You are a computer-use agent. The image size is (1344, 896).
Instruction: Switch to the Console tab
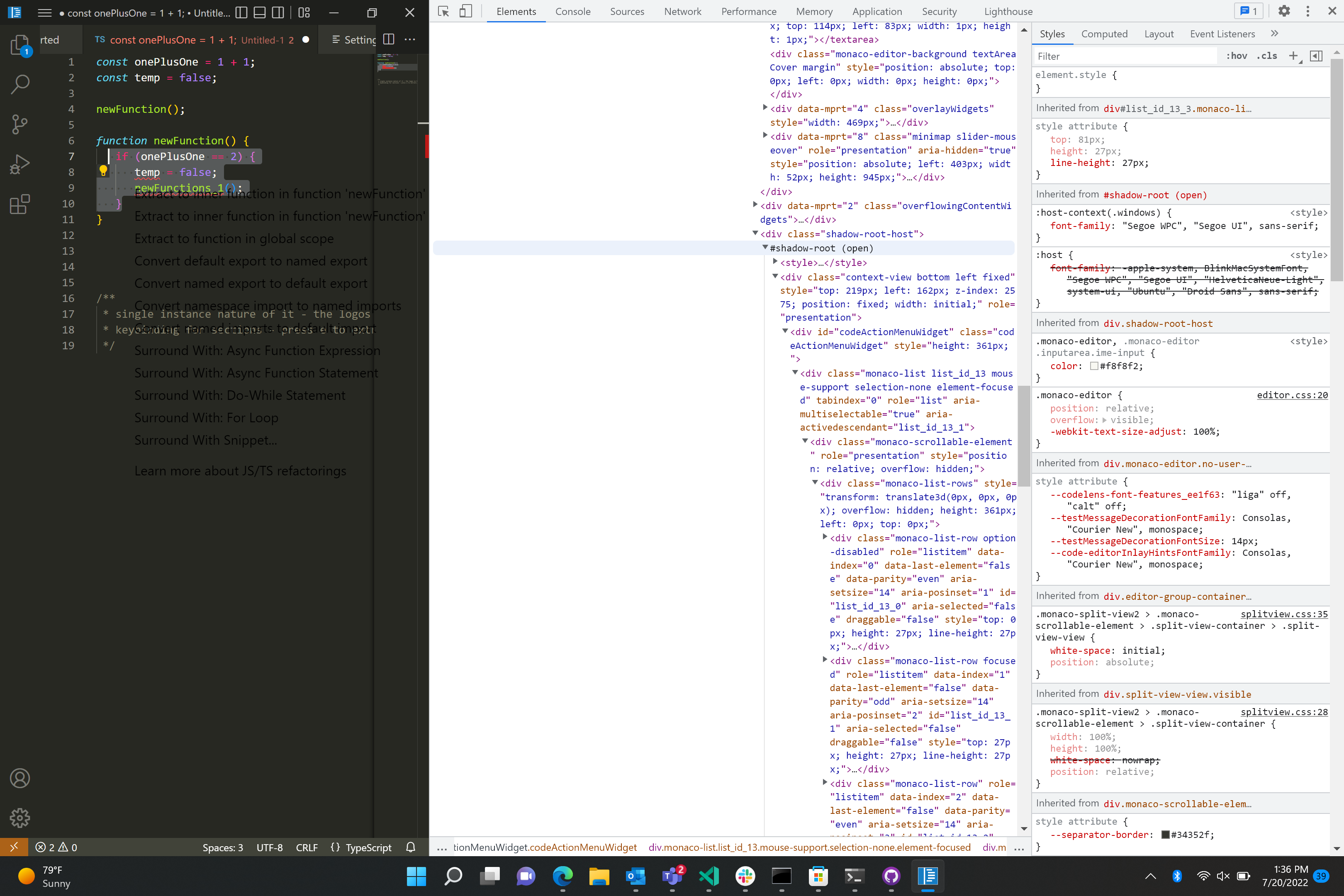(x=572, y=12)
